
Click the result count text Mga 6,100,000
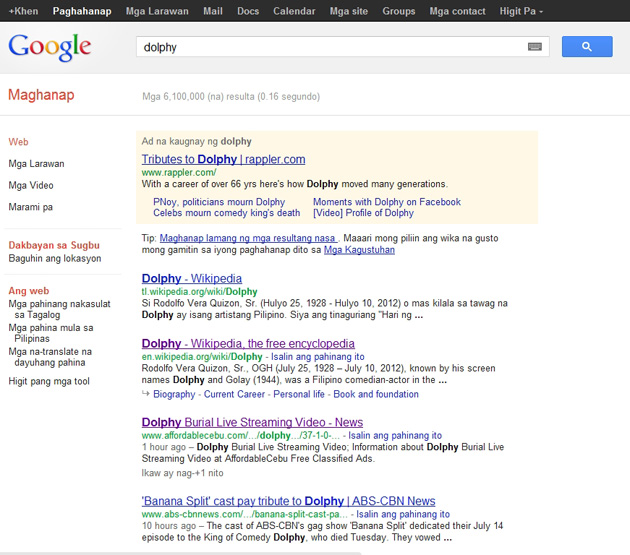pos(231,96)
